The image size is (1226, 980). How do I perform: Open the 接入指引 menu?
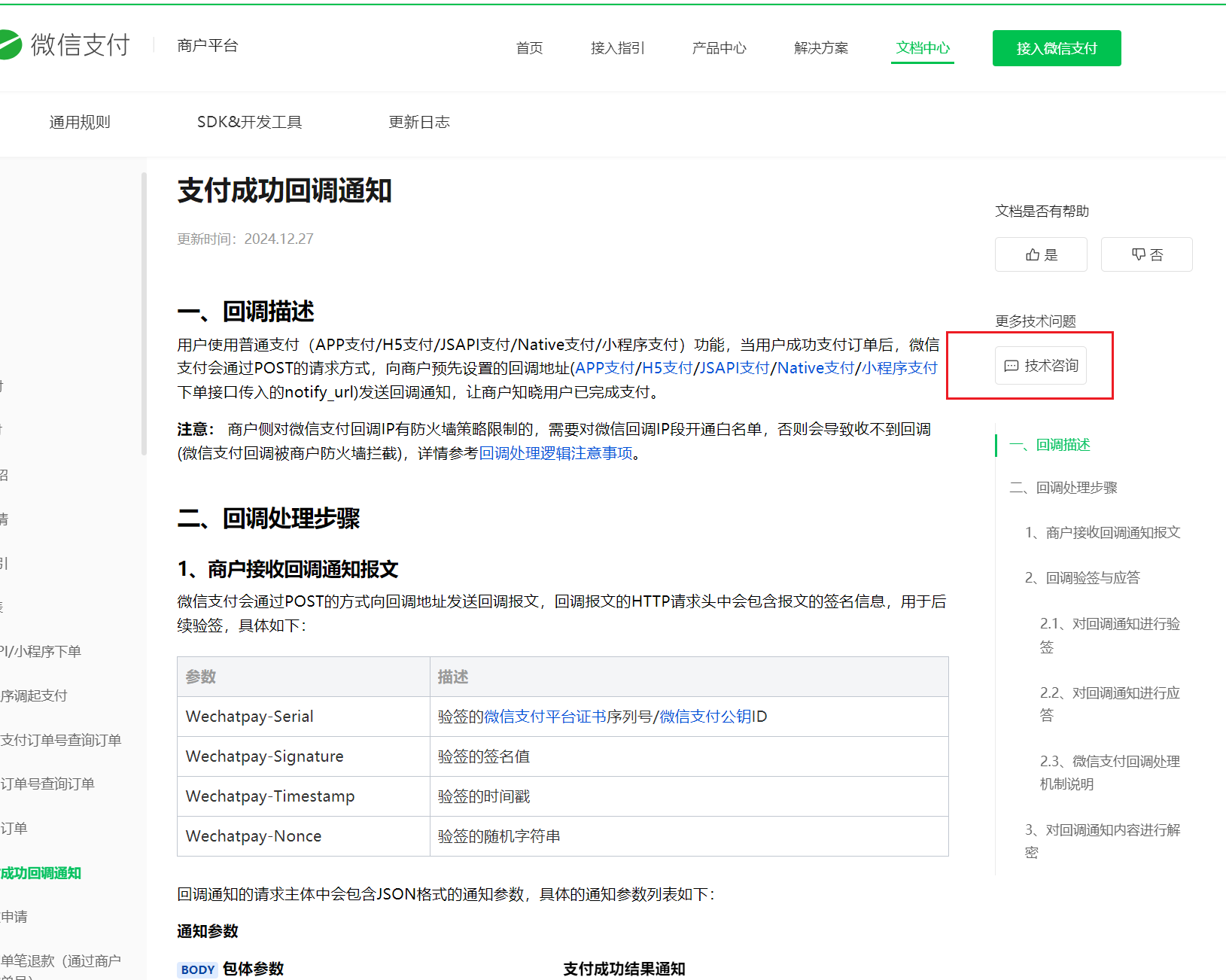[618, 48]
